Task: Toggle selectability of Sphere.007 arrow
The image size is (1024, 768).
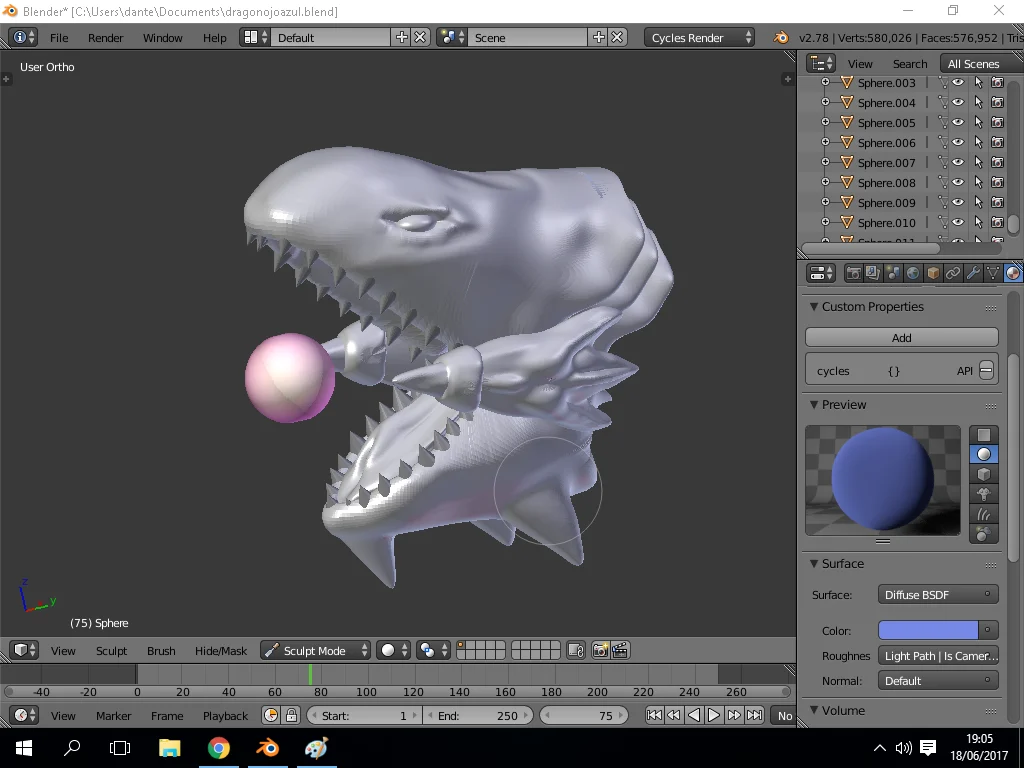Action: point(978,162)
